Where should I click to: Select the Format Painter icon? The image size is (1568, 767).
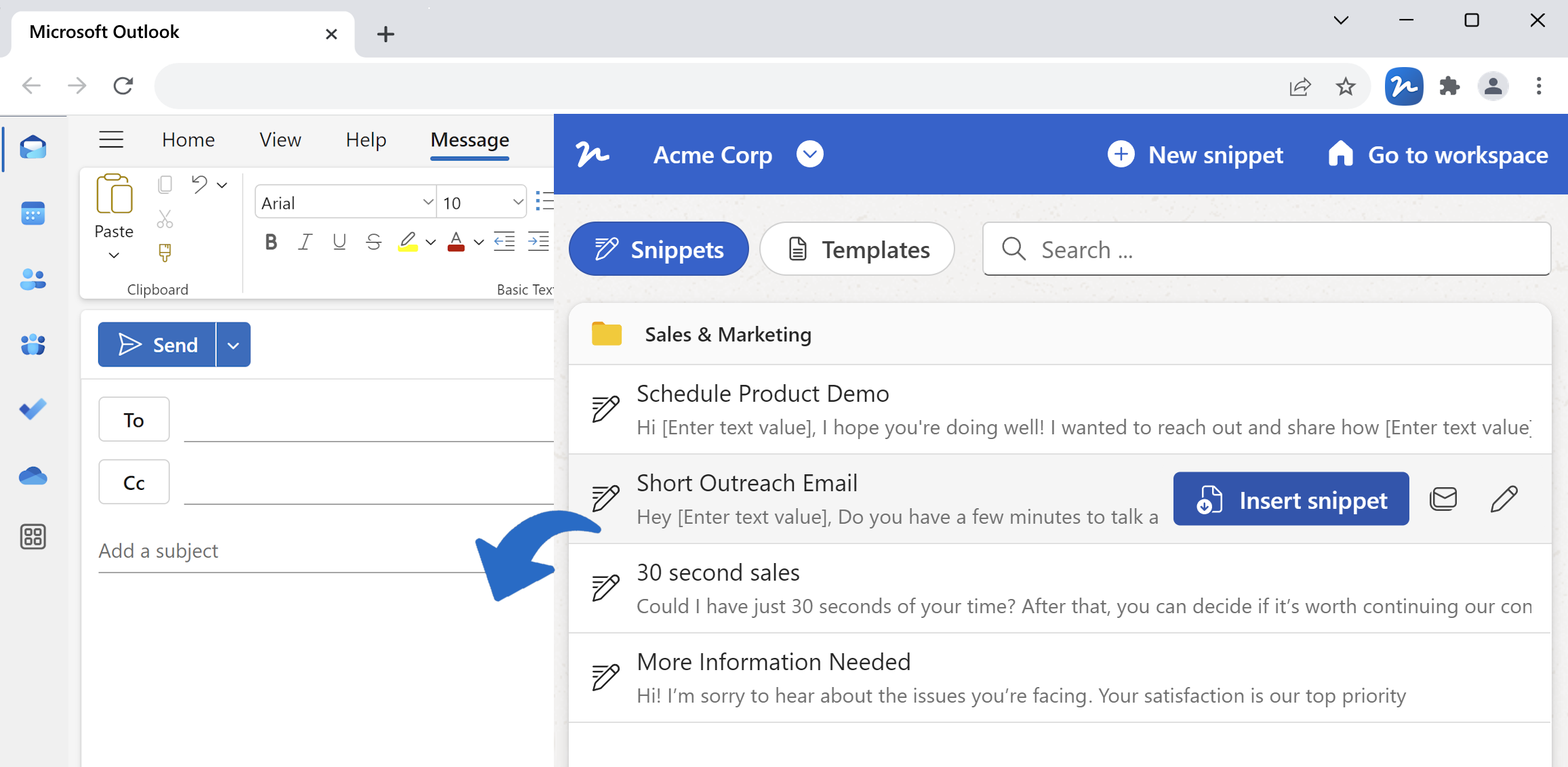[165, 253]
